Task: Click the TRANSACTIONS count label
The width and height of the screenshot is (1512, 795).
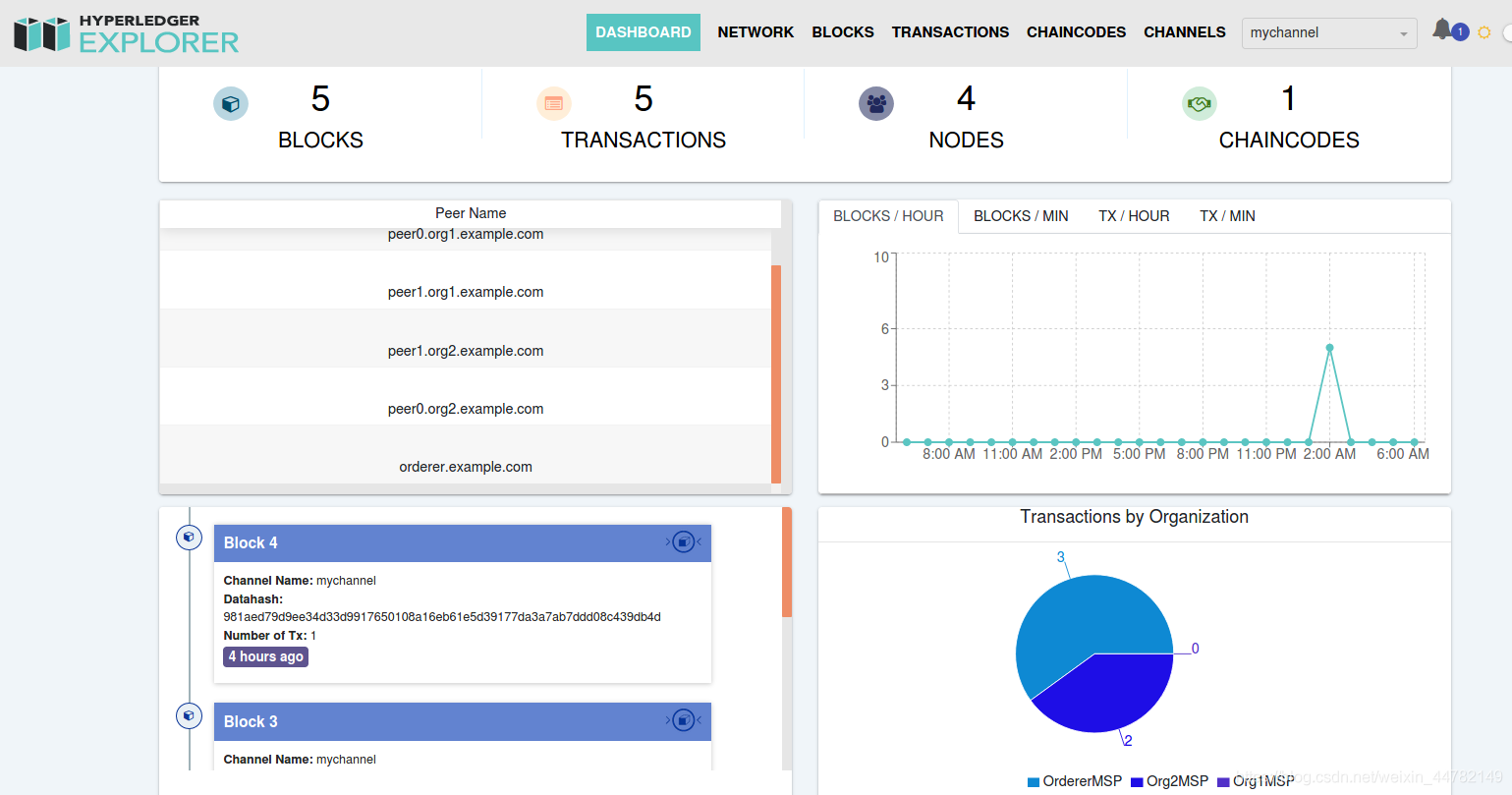Action: (x=644, y=141)
